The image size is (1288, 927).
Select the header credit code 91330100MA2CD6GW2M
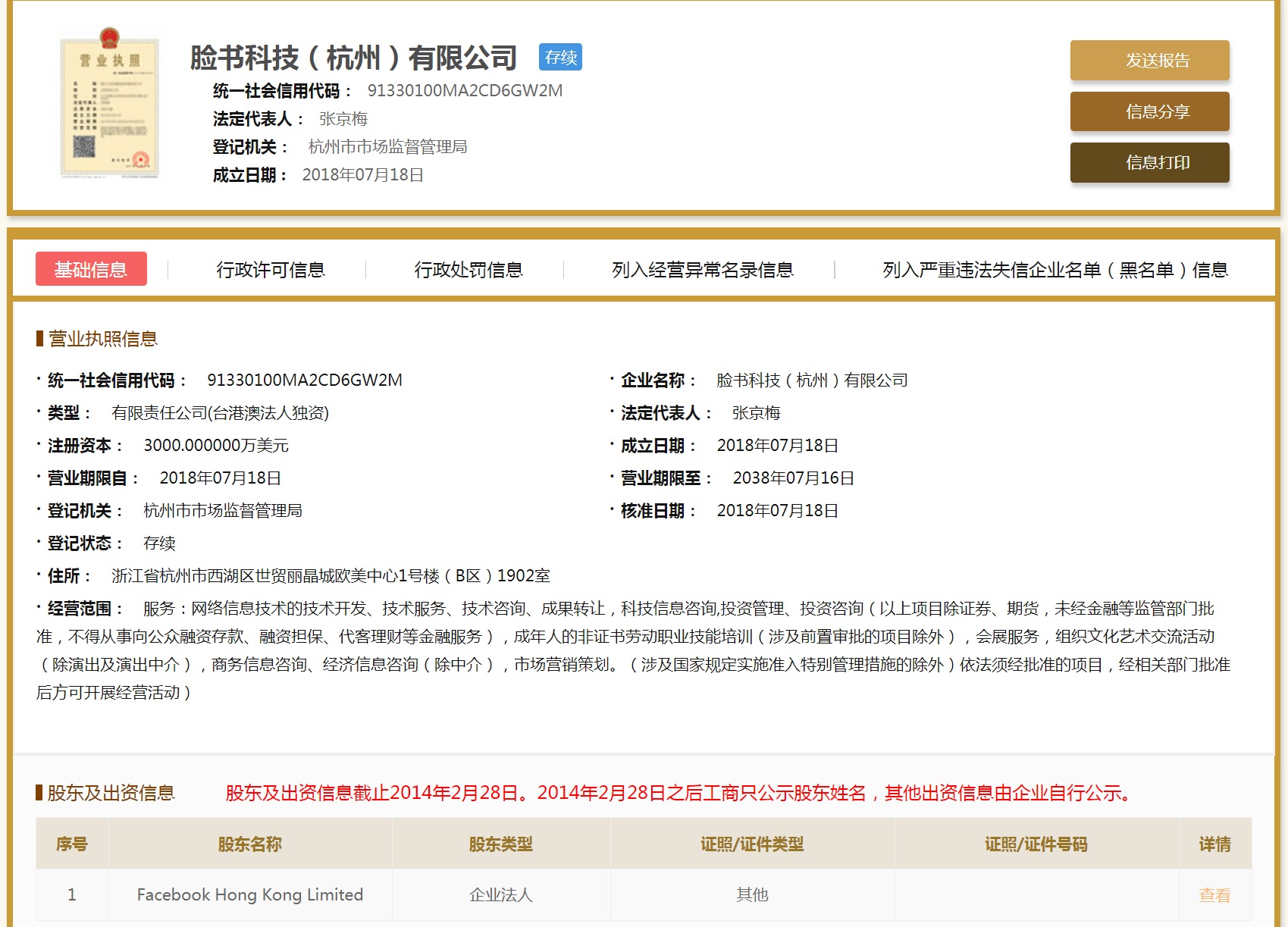click(x=465, y=91)
